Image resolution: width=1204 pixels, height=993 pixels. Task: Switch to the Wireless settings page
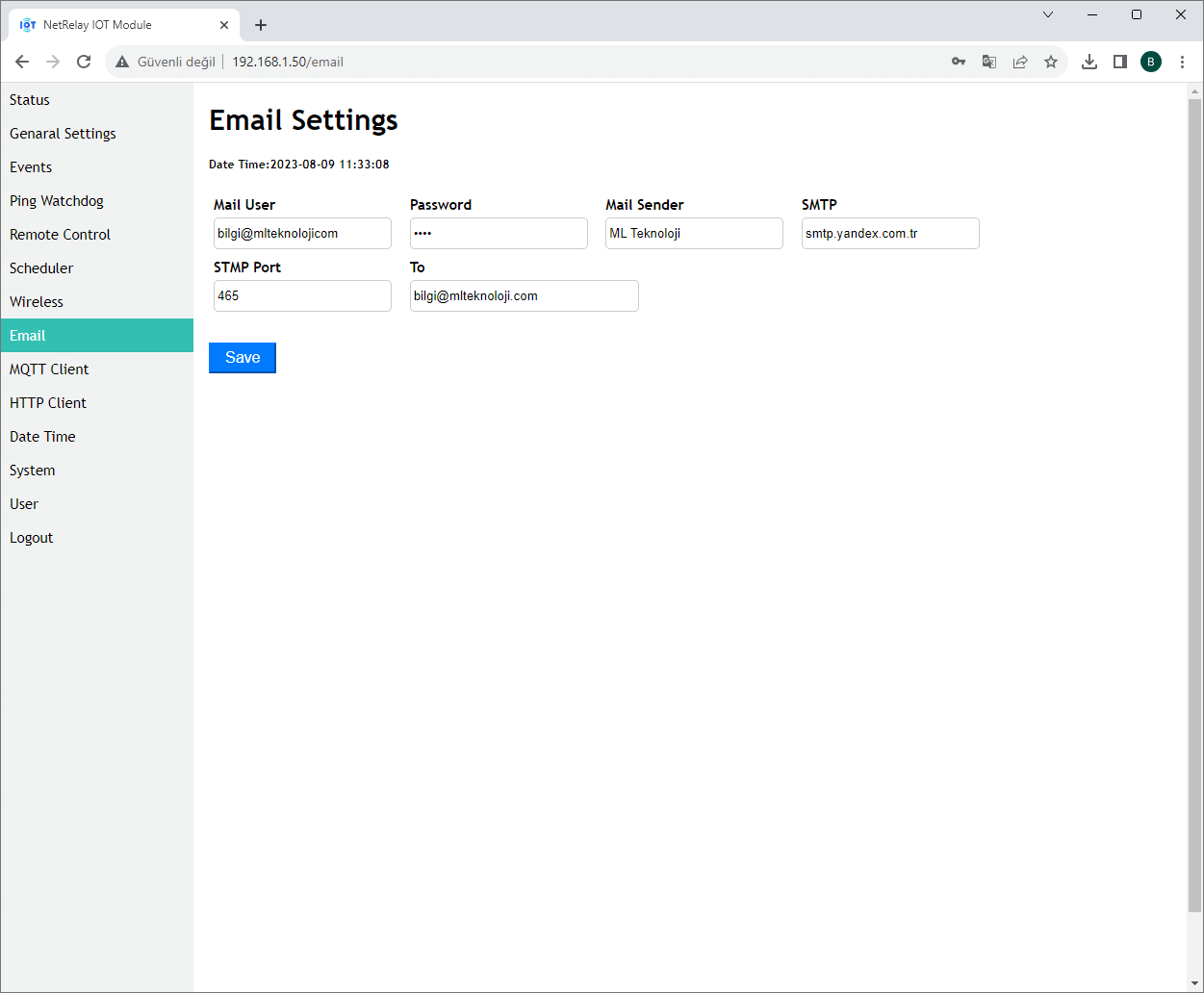point(36,301)
